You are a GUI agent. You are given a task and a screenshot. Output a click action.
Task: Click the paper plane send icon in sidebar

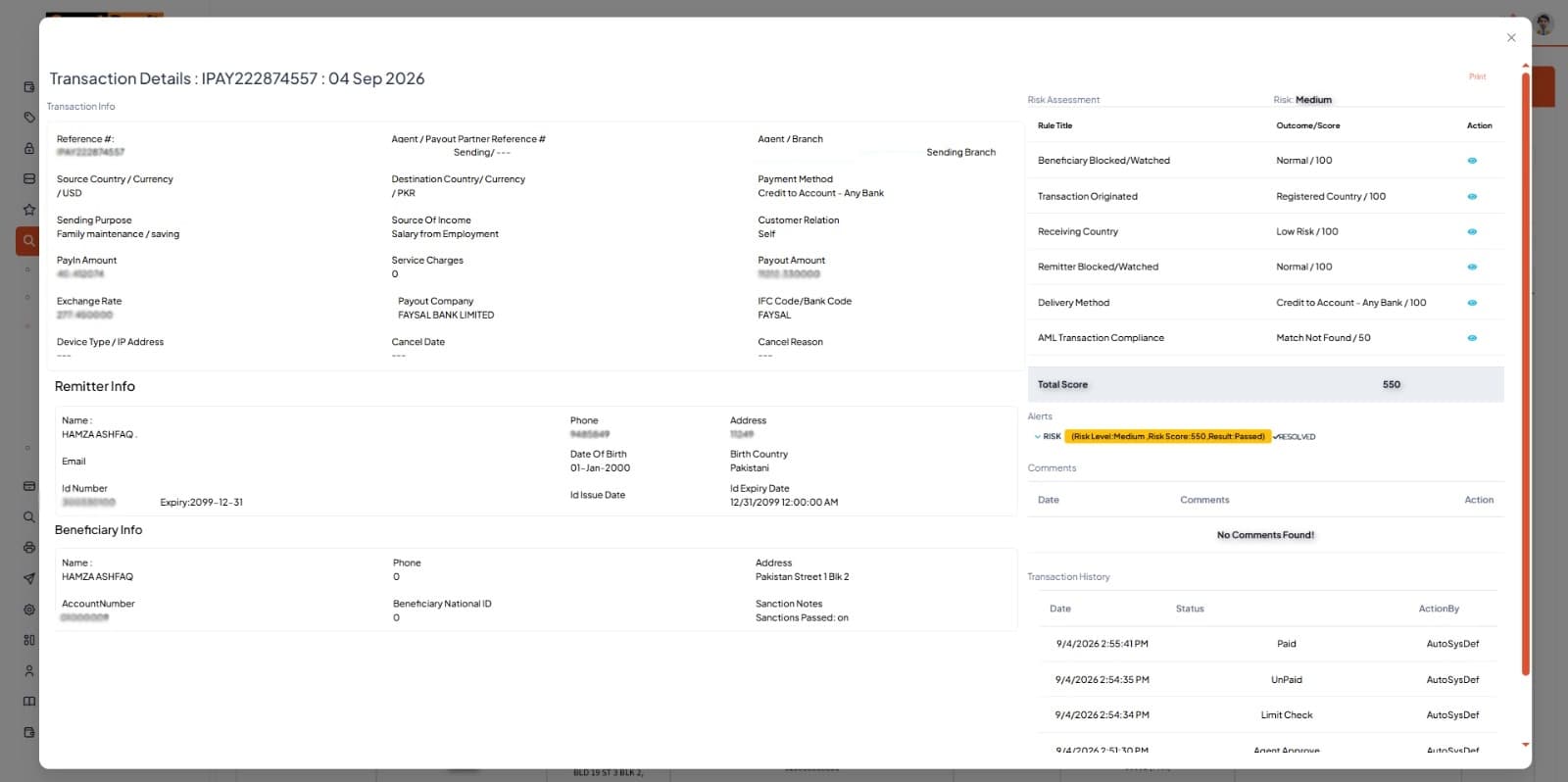pyautogui.click(x=29, y=579)
